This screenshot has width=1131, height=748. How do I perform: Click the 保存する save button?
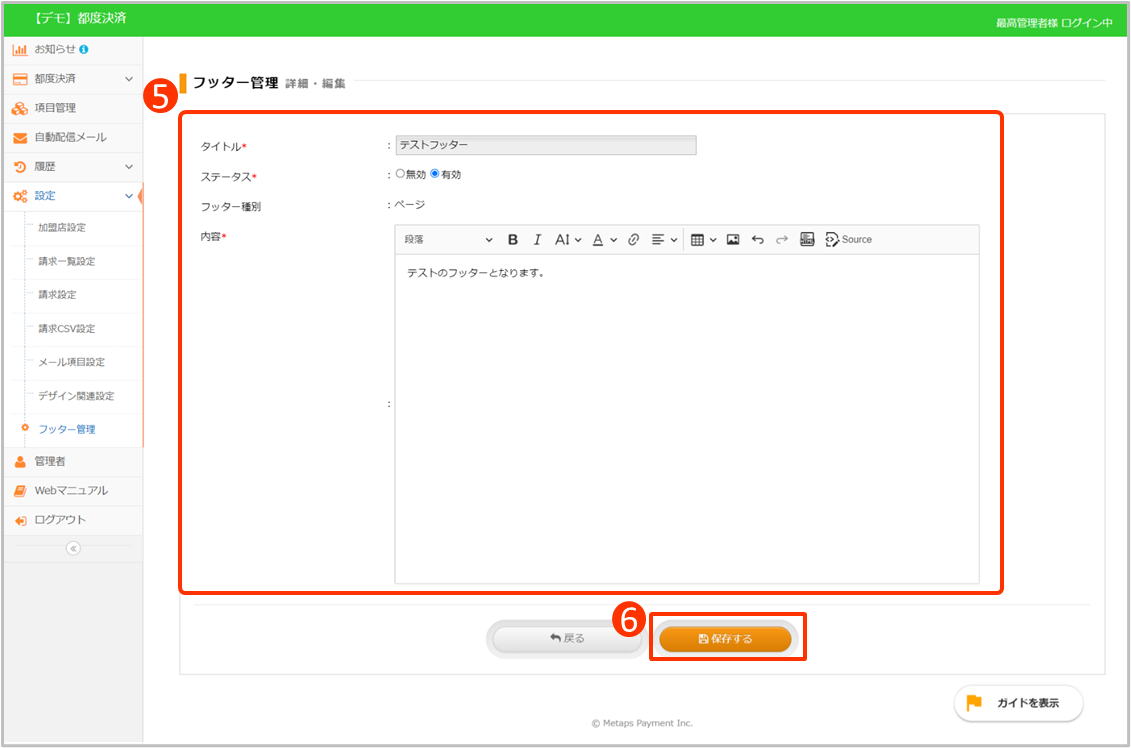725,639
